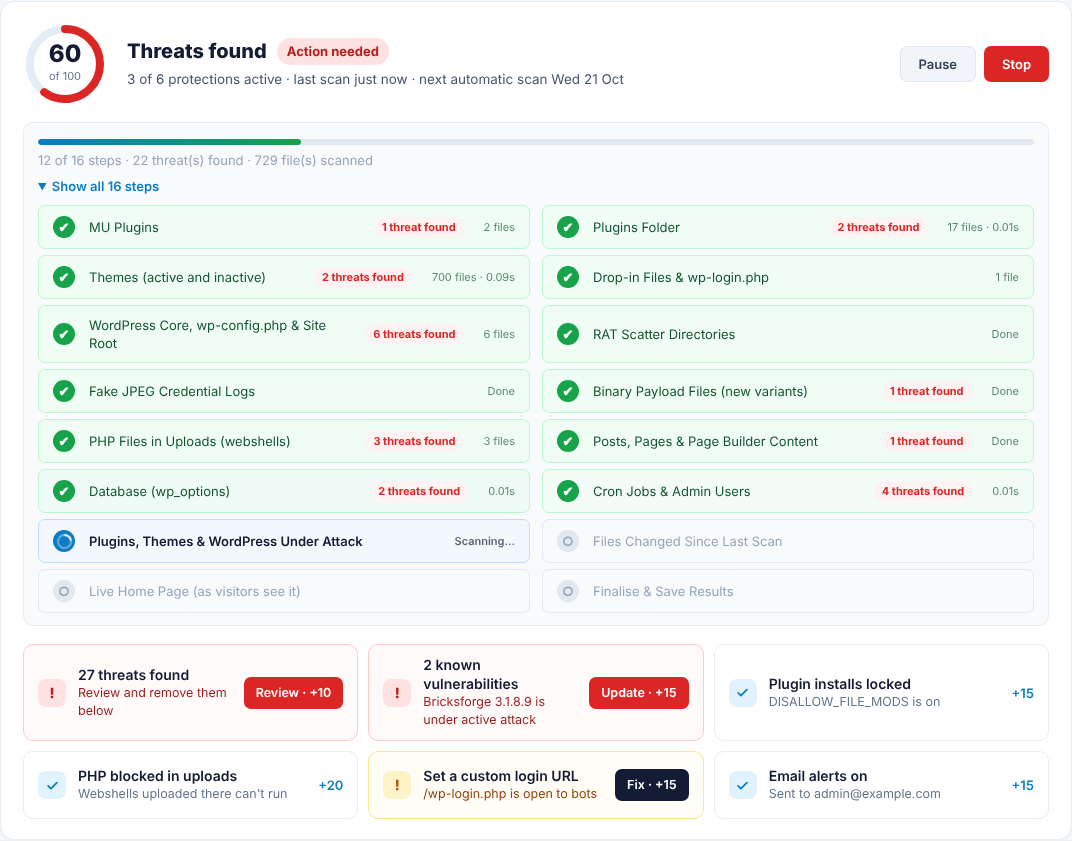Click the Fix +15 login URL button
The height and width of the screenshot is (841, 1072).
click(652, 785)
